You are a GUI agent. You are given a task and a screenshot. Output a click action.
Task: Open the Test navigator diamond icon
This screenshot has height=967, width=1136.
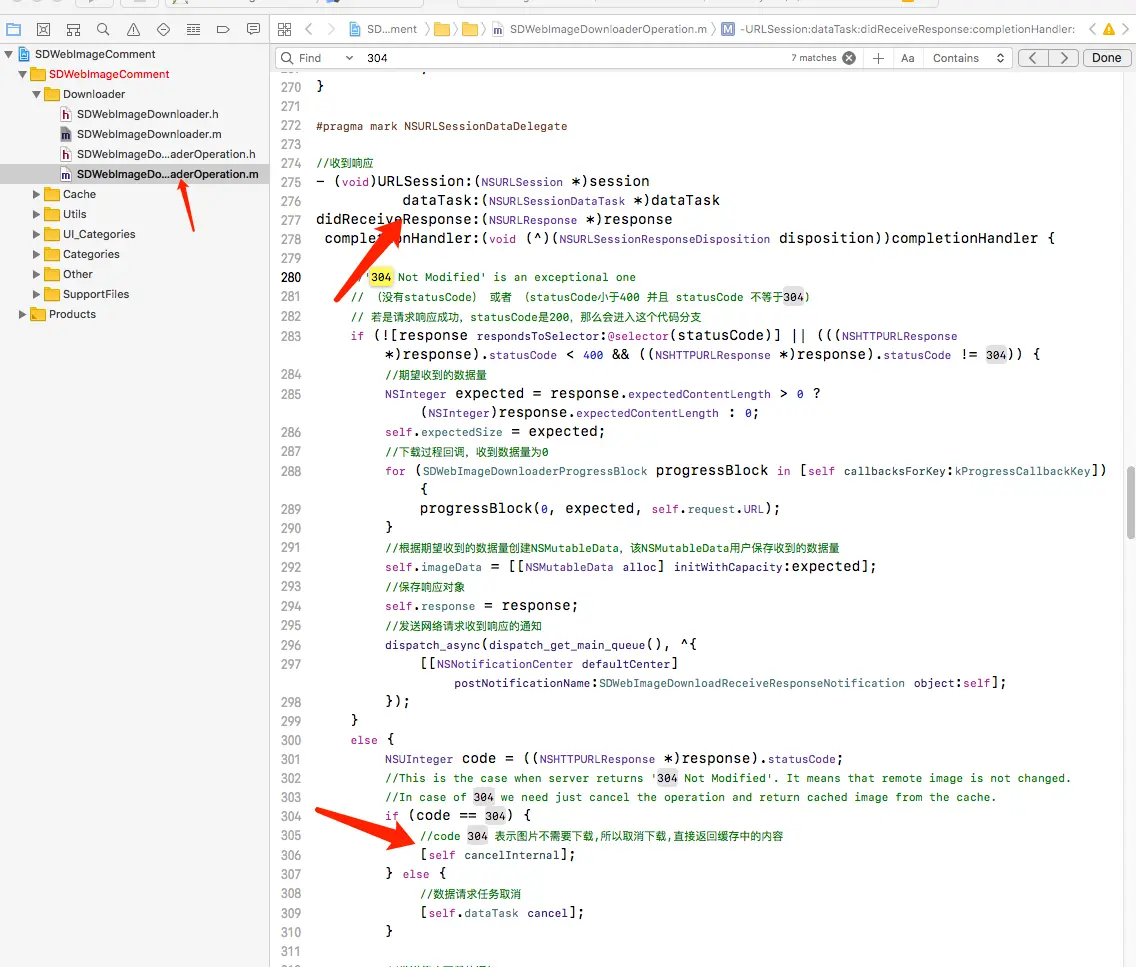tap(163, 30)
